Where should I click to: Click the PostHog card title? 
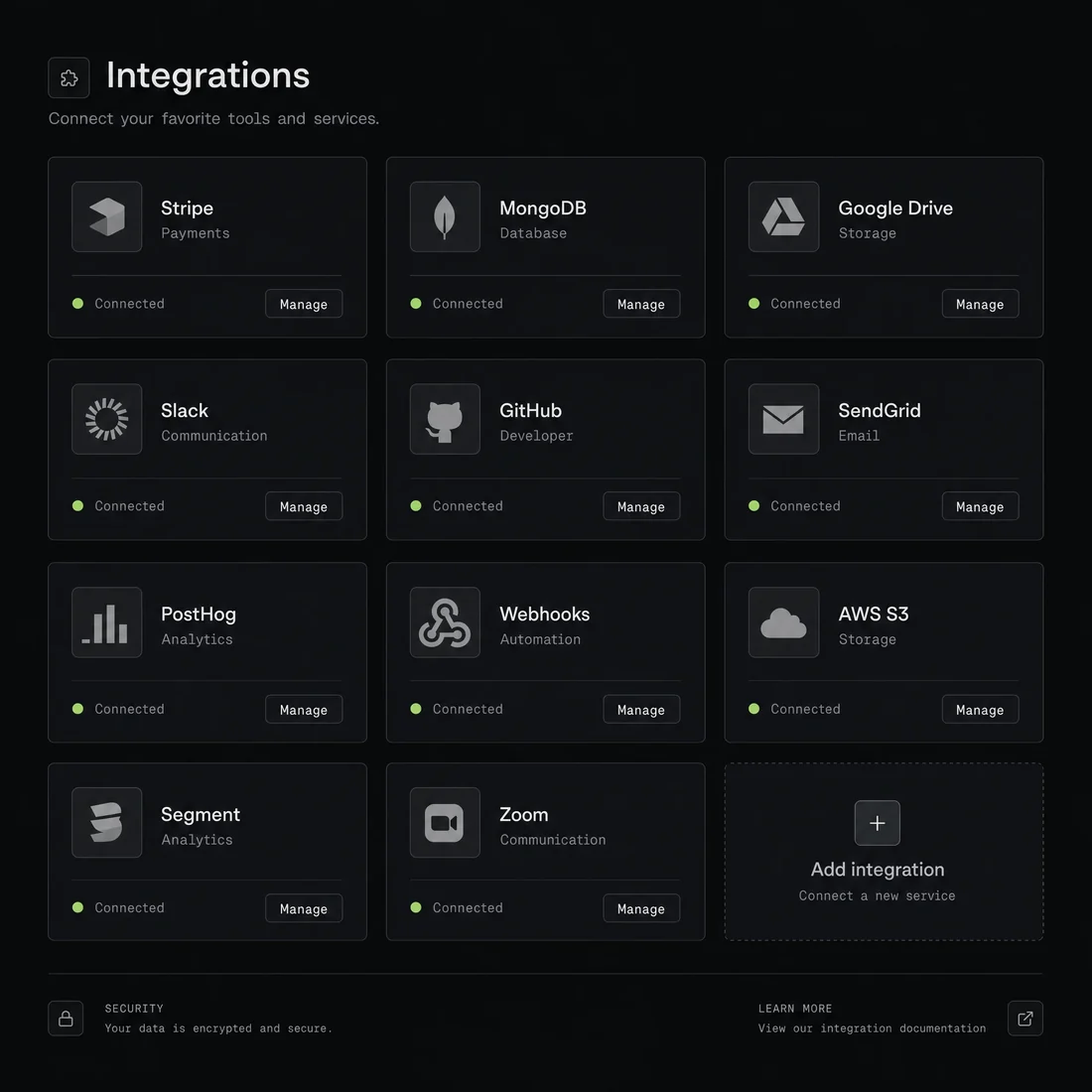(199, 614)
